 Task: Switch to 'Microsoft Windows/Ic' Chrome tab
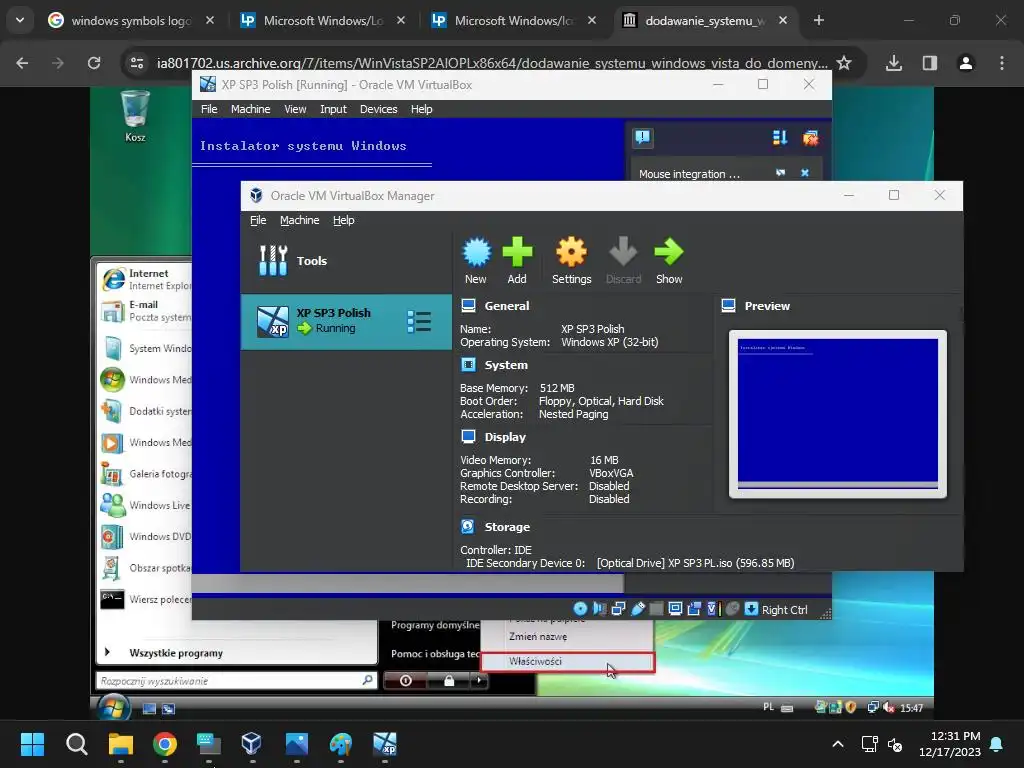click(514, 20)
